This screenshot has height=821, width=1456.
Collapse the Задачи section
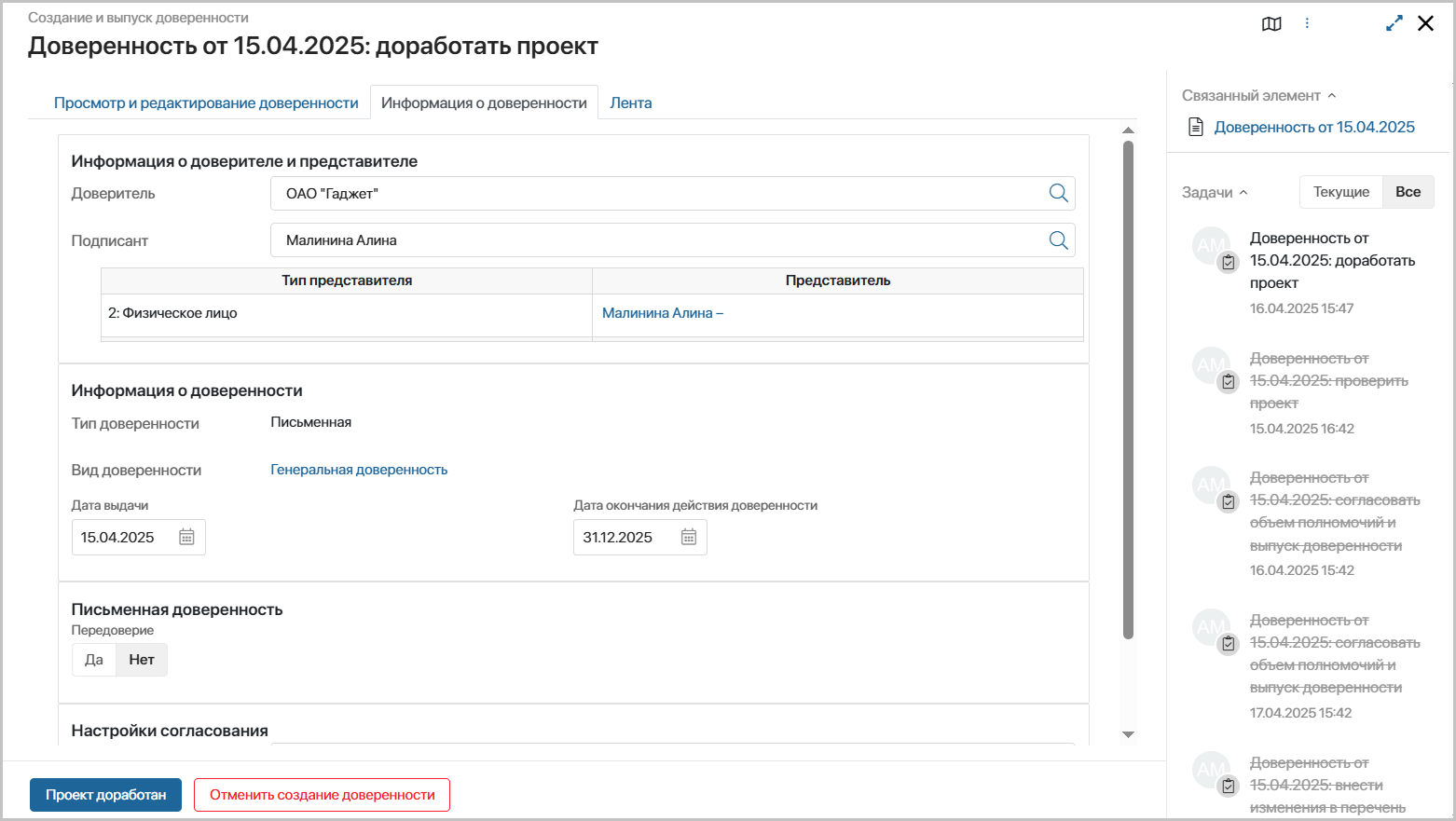coord(1243,193)
